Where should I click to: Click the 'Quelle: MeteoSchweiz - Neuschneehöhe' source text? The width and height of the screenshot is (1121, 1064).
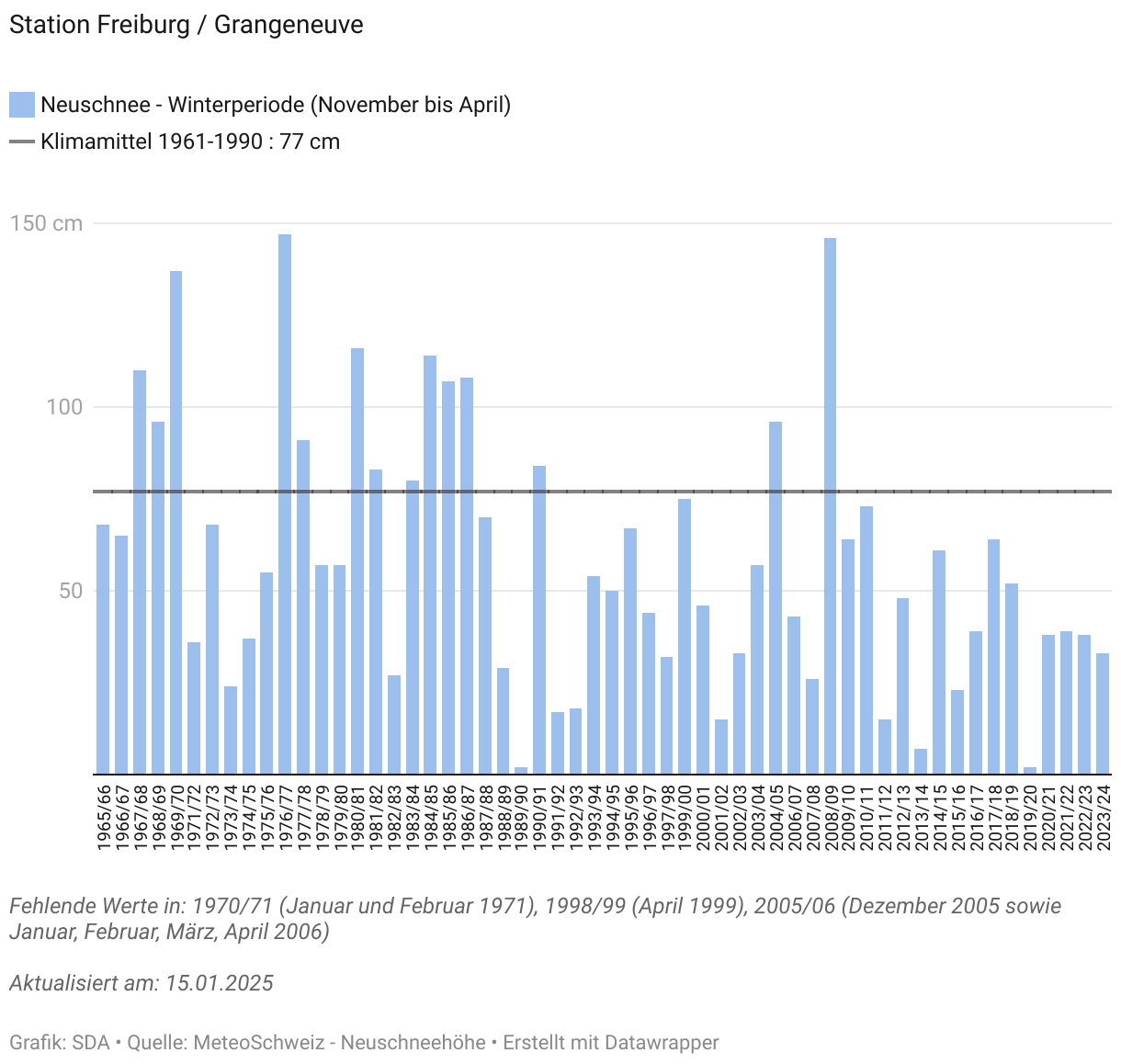pos(306,1043)
